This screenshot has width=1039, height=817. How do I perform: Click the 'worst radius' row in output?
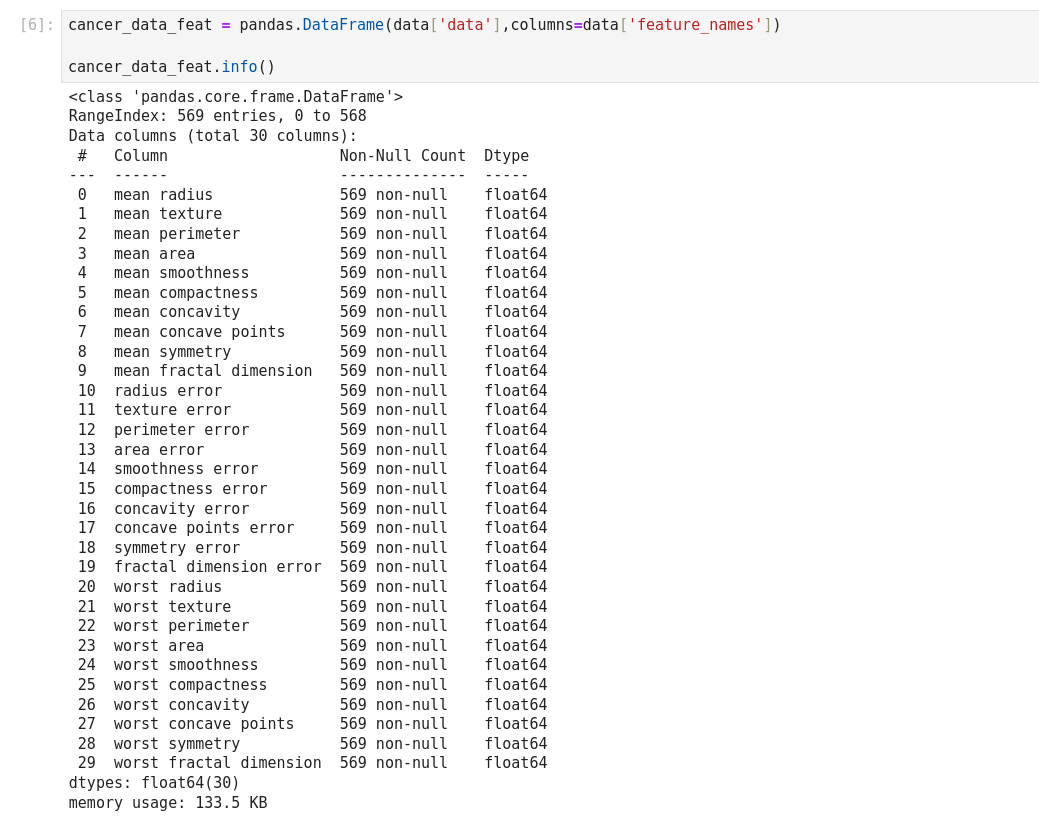pos(167,587)
